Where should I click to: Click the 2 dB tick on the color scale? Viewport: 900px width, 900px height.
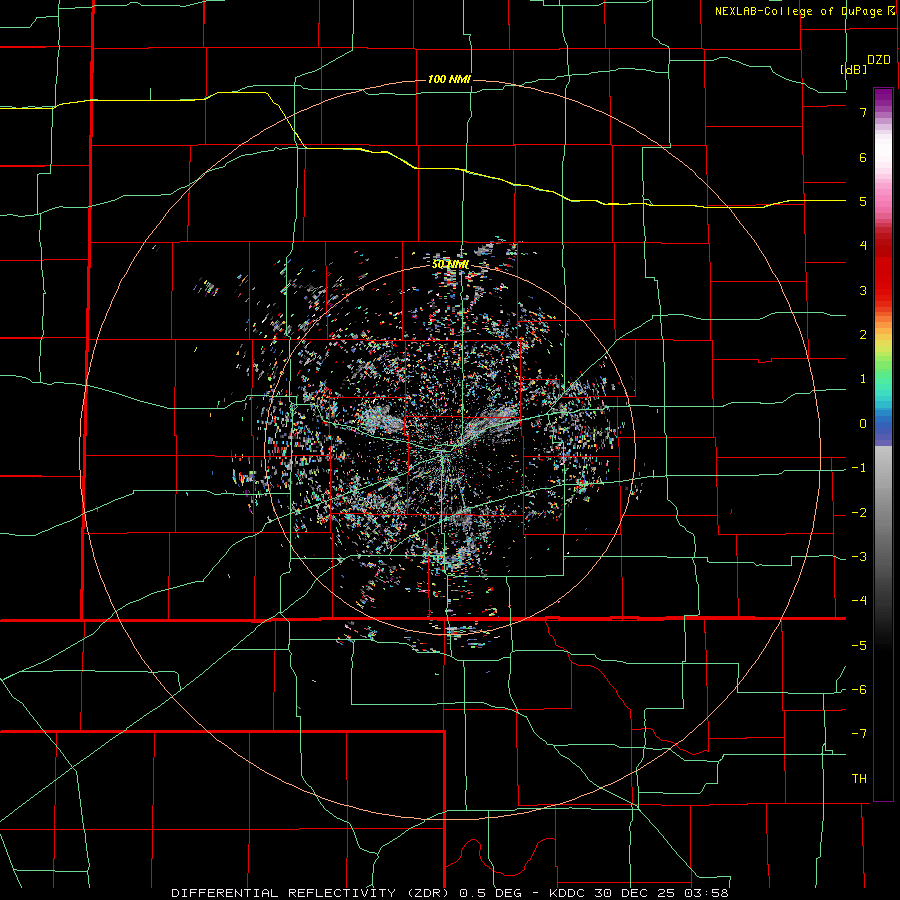863,335
